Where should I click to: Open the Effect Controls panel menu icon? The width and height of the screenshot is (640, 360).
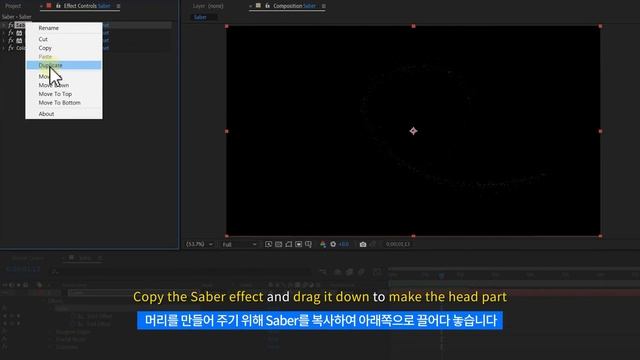pyautogui.click(x=118, y=6)
